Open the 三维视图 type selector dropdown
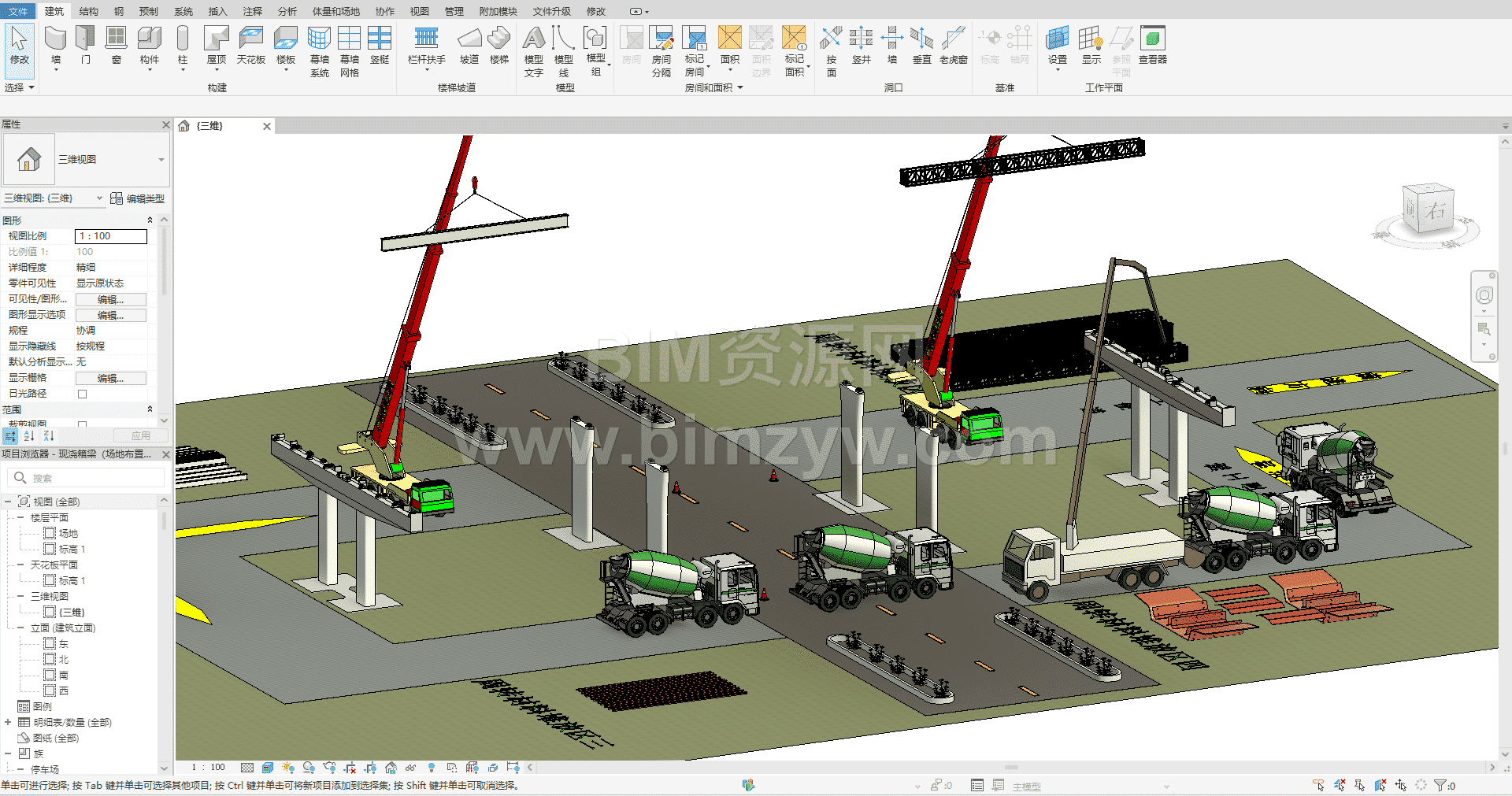 pyautogui.click(x=161, y=160)
